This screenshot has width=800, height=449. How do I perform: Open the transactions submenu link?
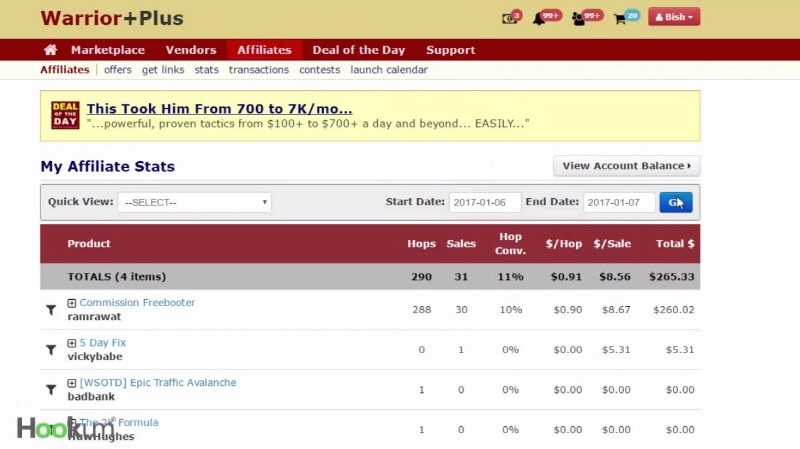[x=259, y=70]
